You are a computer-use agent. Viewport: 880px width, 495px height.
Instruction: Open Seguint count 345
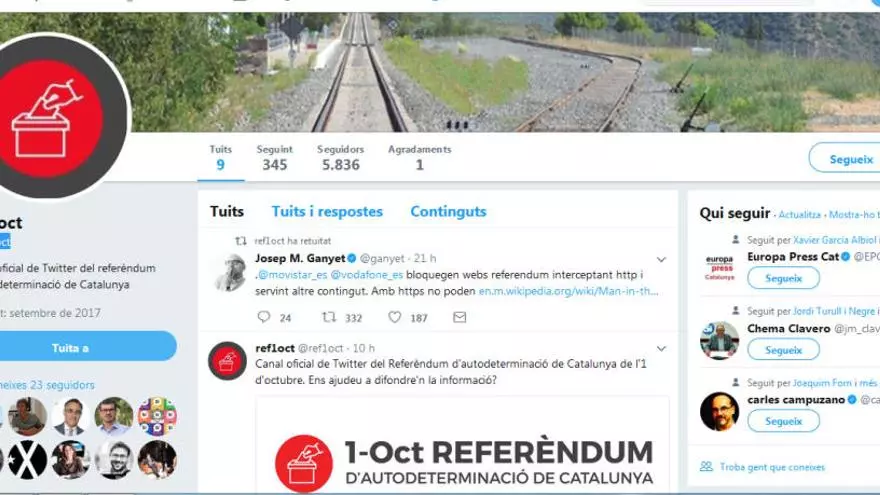coord(274,158)
